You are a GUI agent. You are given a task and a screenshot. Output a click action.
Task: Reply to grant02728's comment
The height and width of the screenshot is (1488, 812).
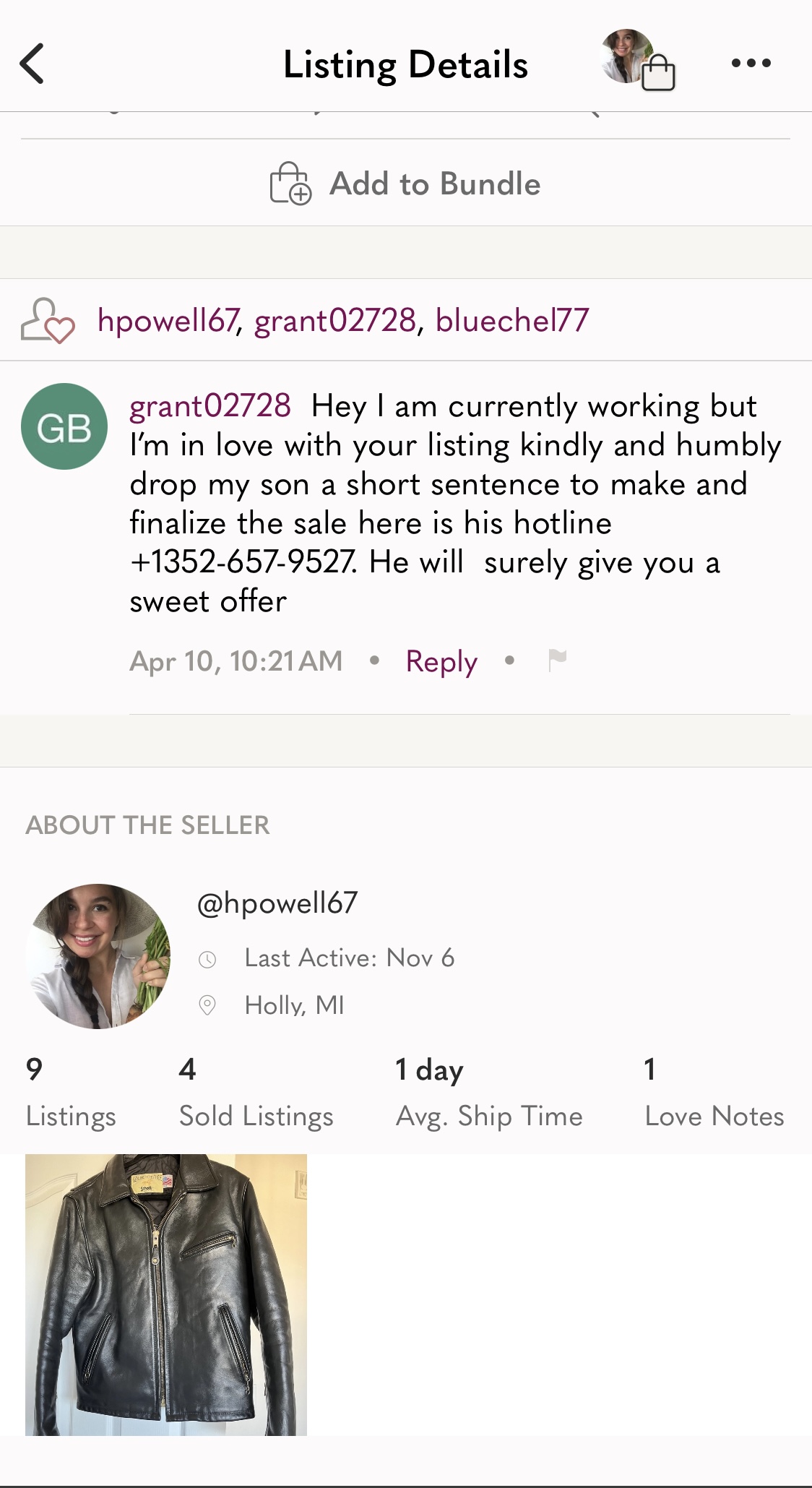pyautogui.click(x=441, y=661)
